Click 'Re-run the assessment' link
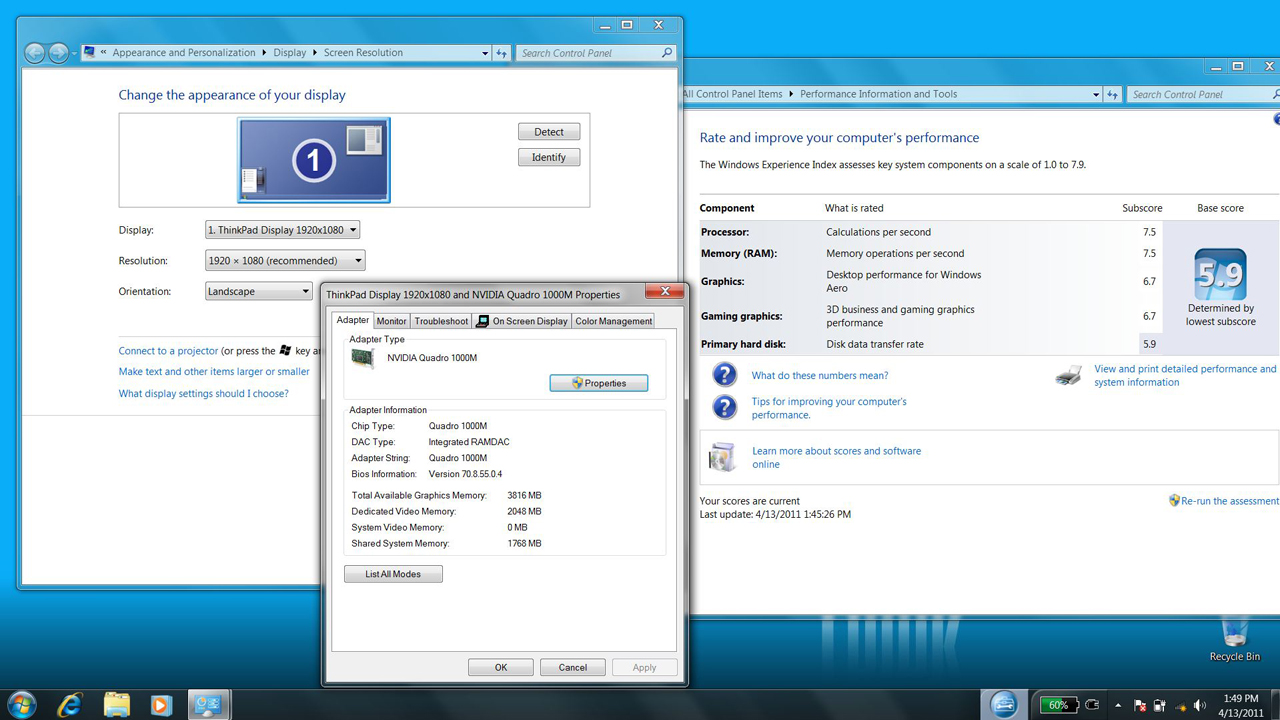Image resolution: width=1280 pixels, height=720 pixels. (1230, 501)
